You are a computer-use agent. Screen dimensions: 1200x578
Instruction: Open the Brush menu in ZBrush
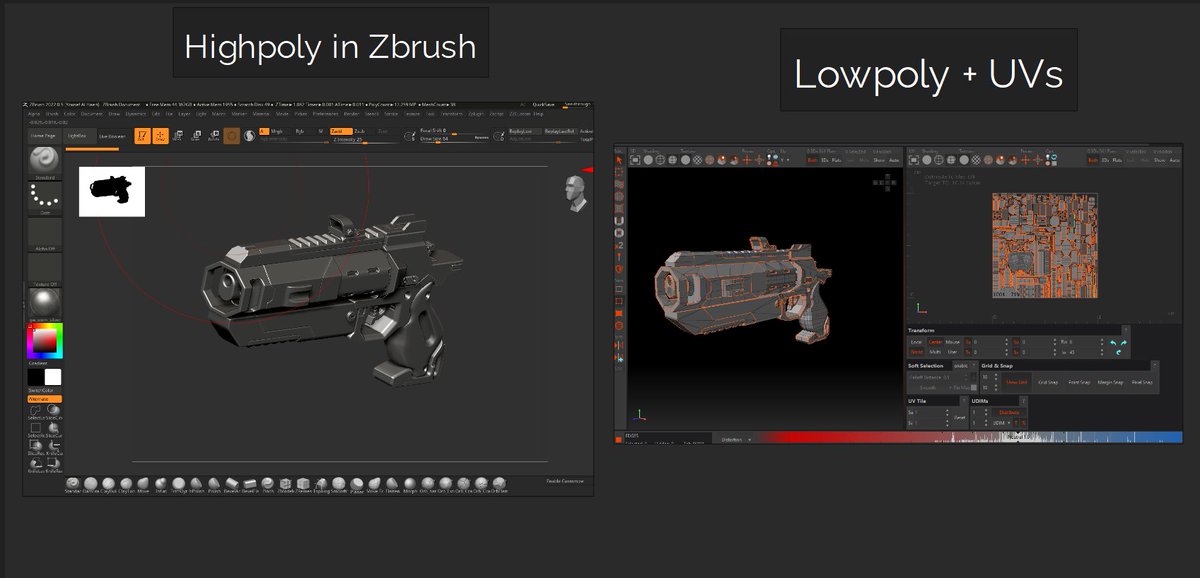pos(52,114)
